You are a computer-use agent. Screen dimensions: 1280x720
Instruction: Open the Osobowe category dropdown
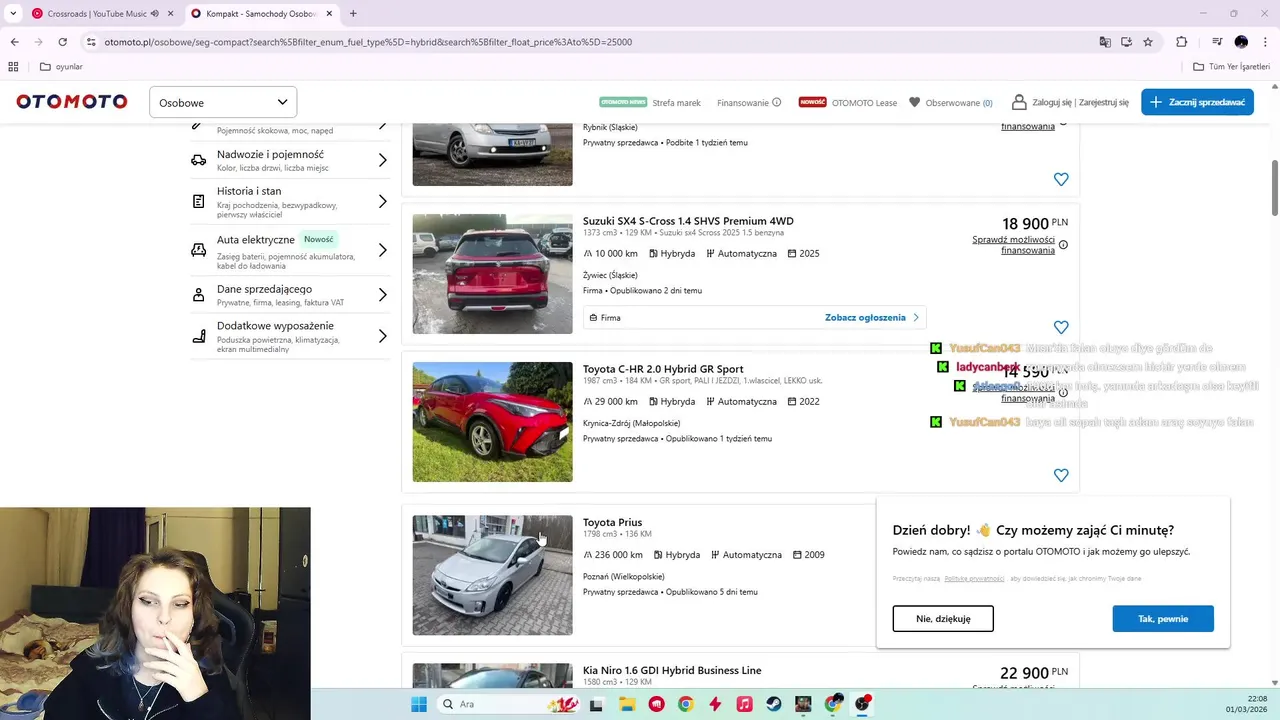click(x=223, y=102)
